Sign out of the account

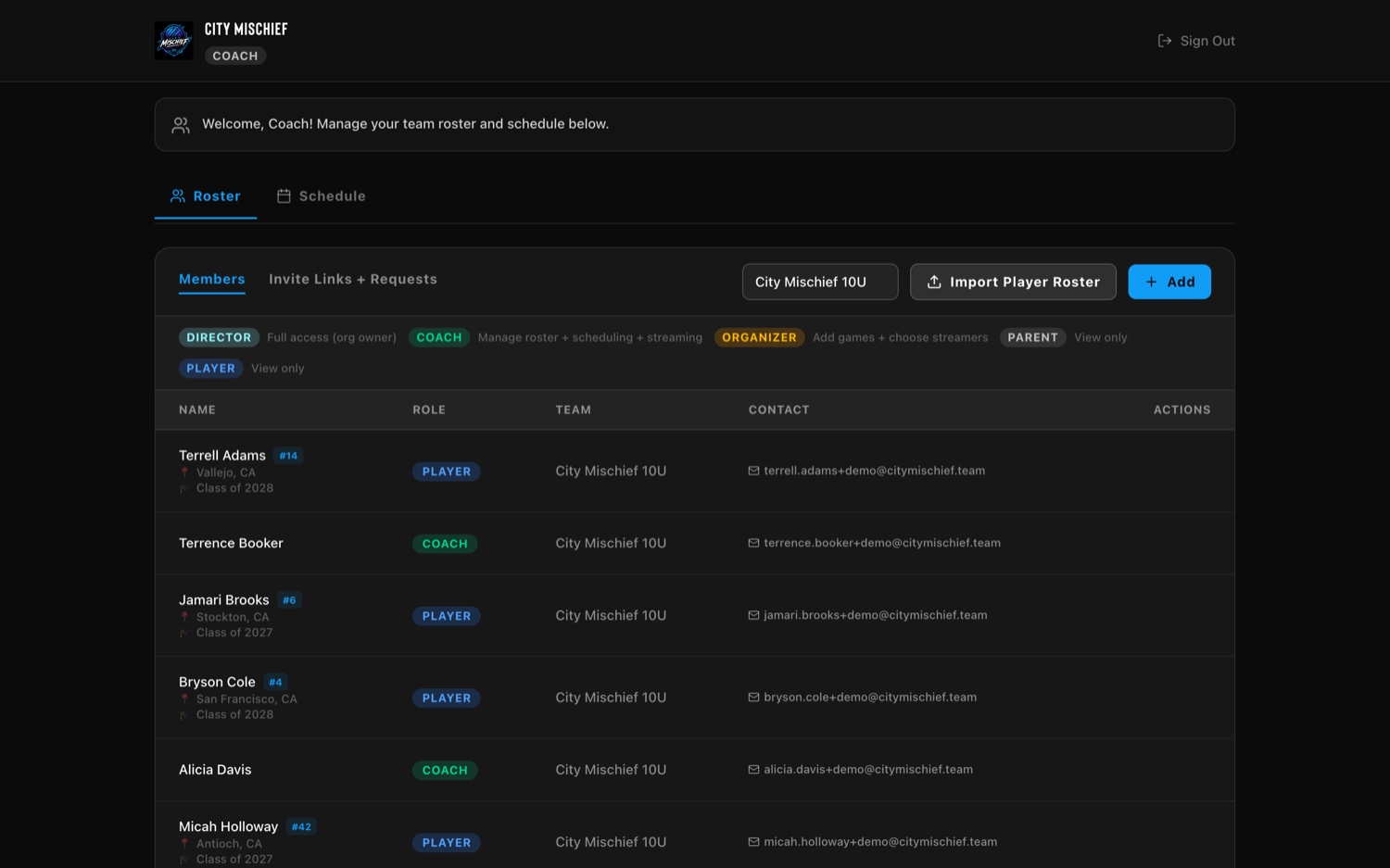pos(1196,41)
